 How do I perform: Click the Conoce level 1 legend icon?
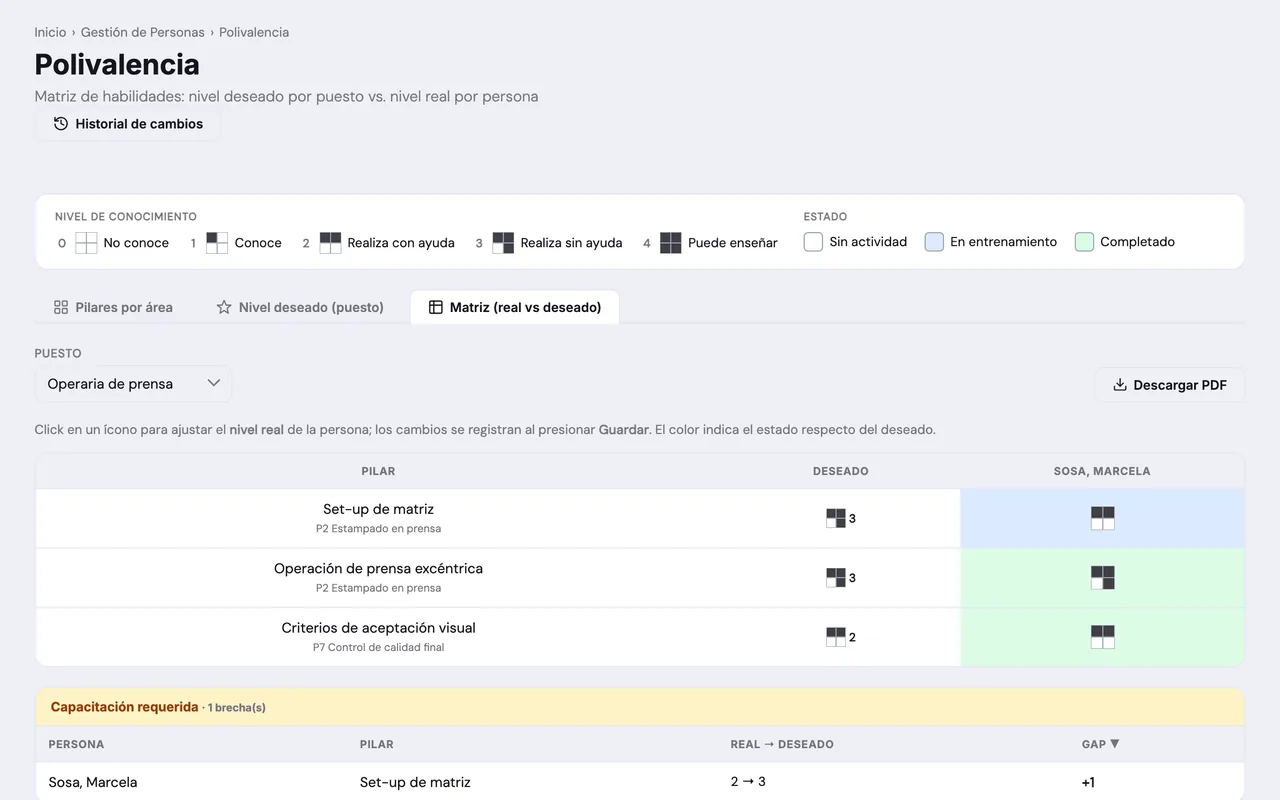click(x=217, y=243)
